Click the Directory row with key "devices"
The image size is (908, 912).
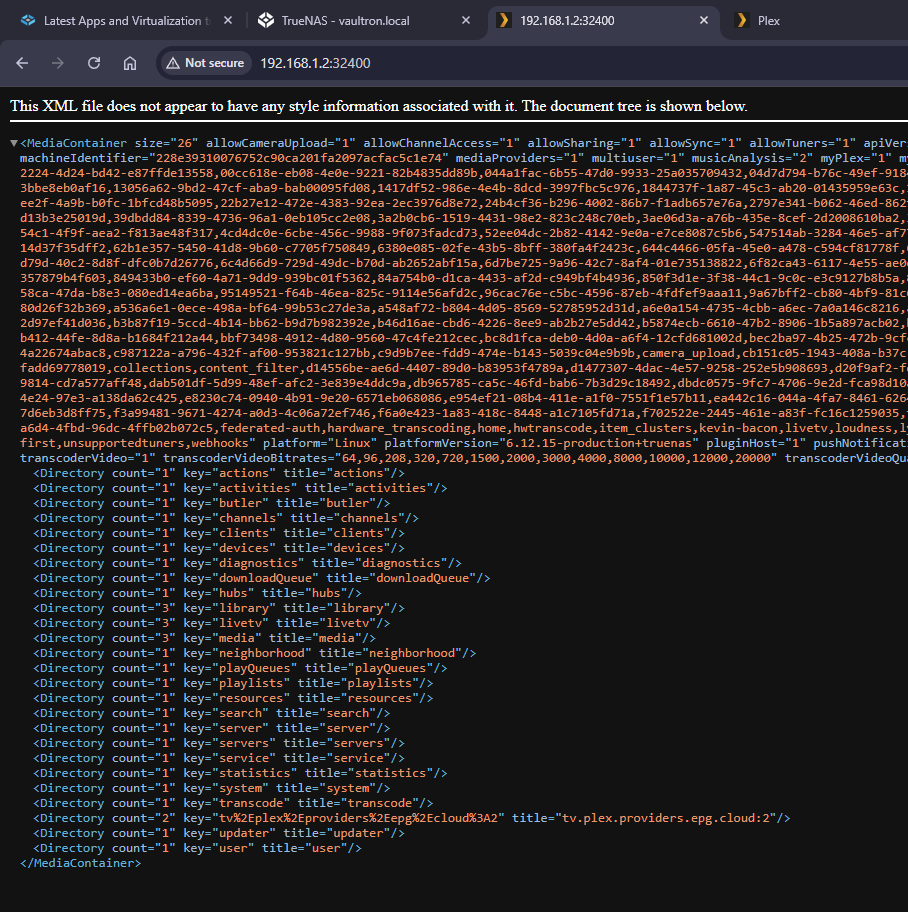219,548
